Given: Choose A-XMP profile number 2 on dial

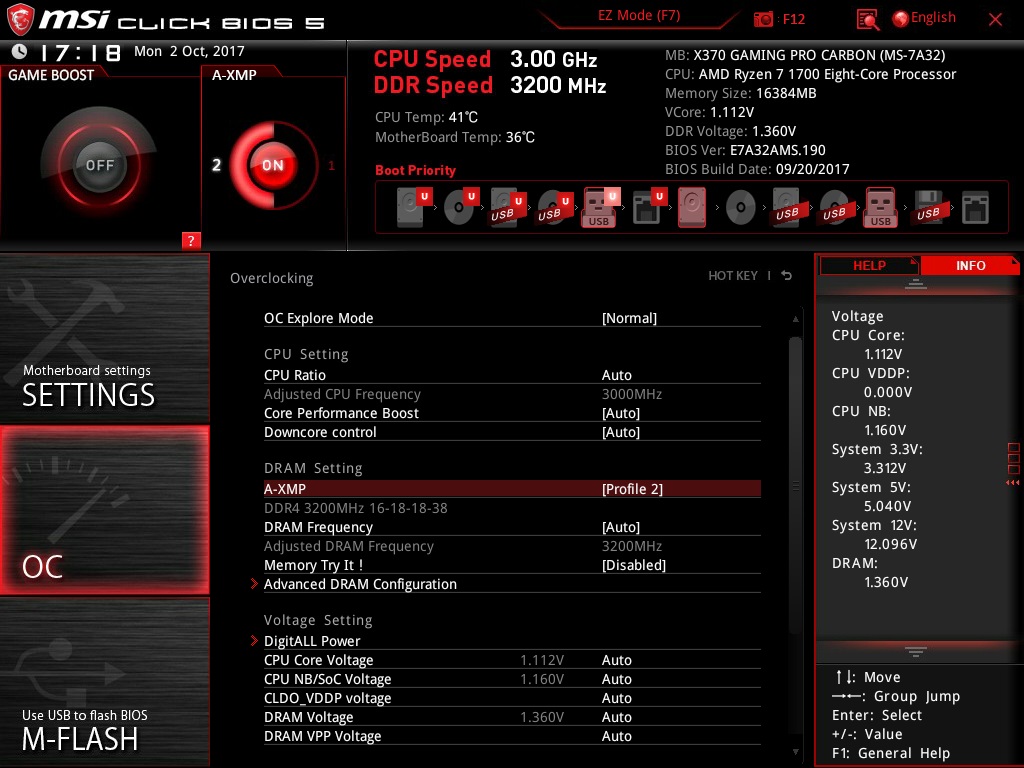Looking at the screenshot, I should [217, 165].
